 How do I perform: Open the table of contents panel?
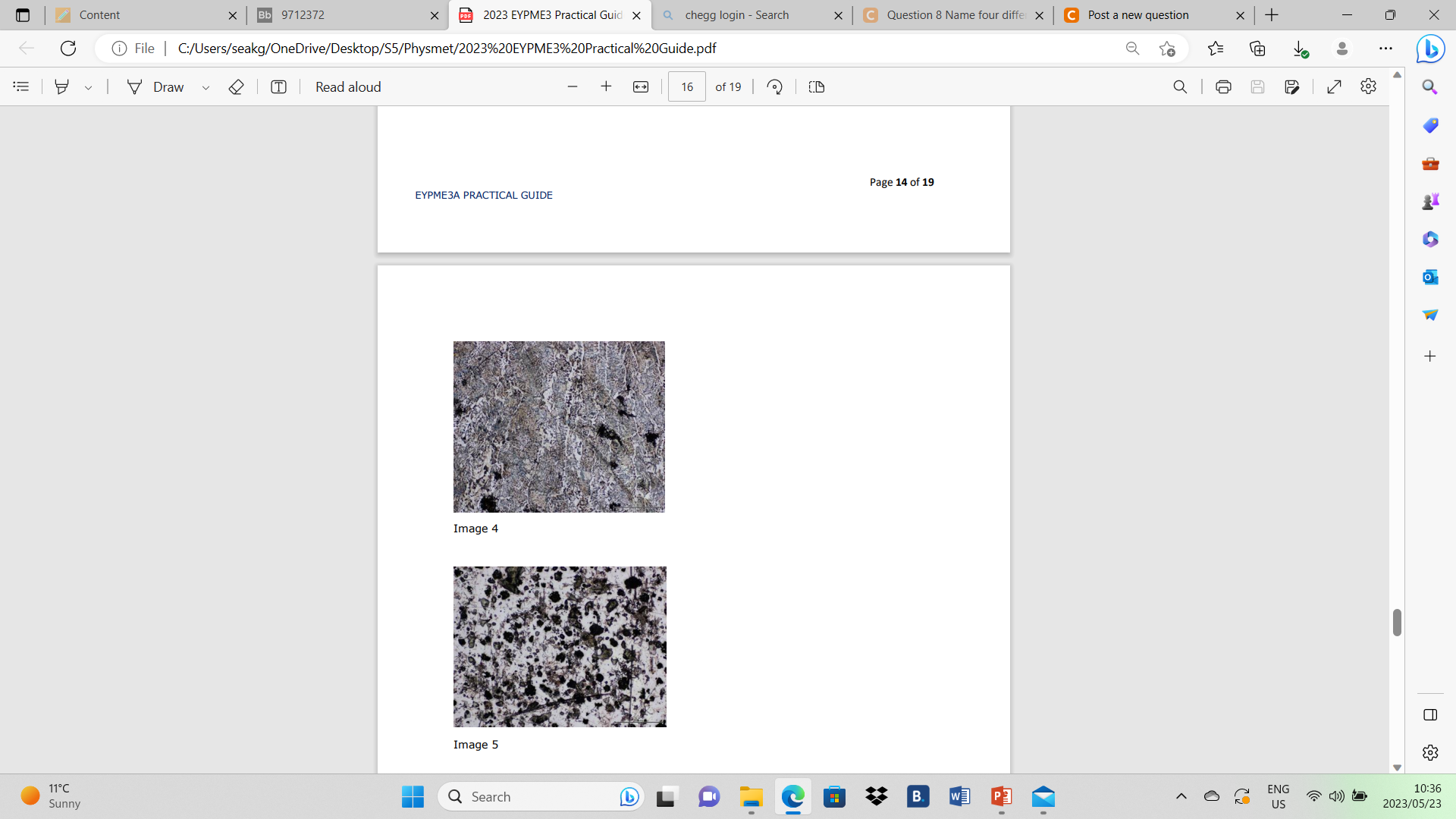20,86
